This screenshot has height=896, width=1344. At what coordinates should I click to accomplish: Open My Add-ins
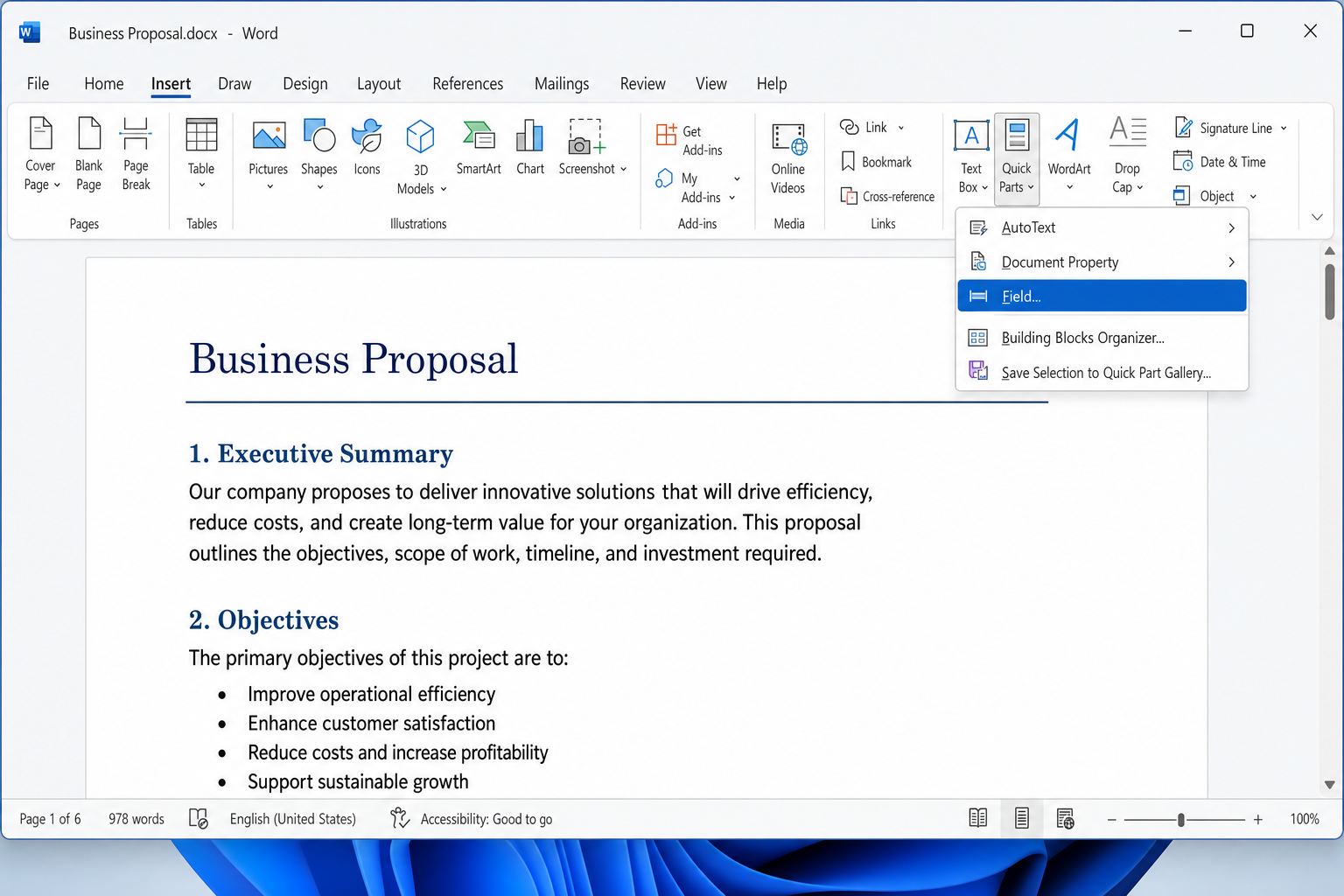pos(697,187)
